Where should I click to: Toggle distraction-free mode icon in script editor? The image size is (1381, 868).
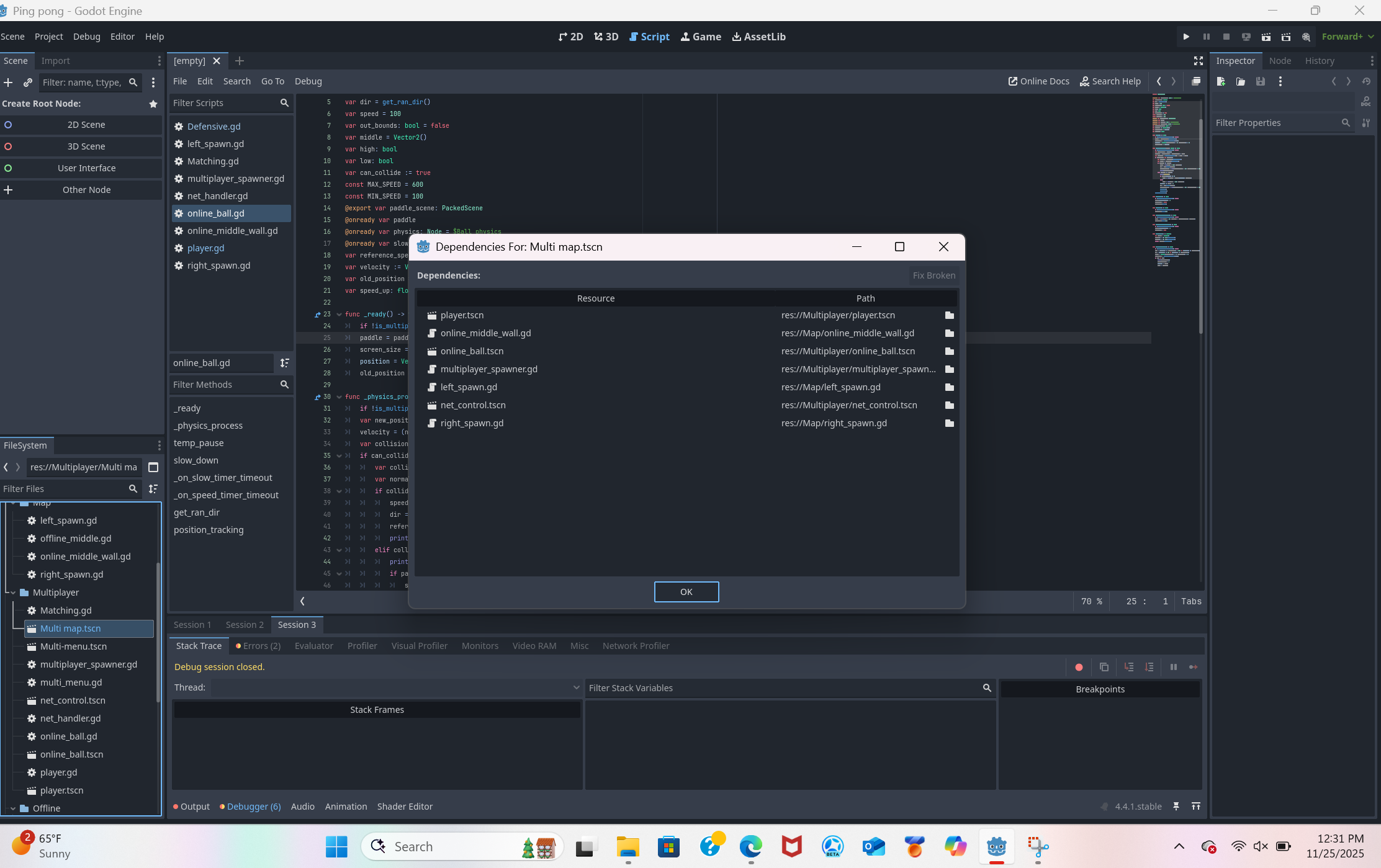(x=1198, y=61)
